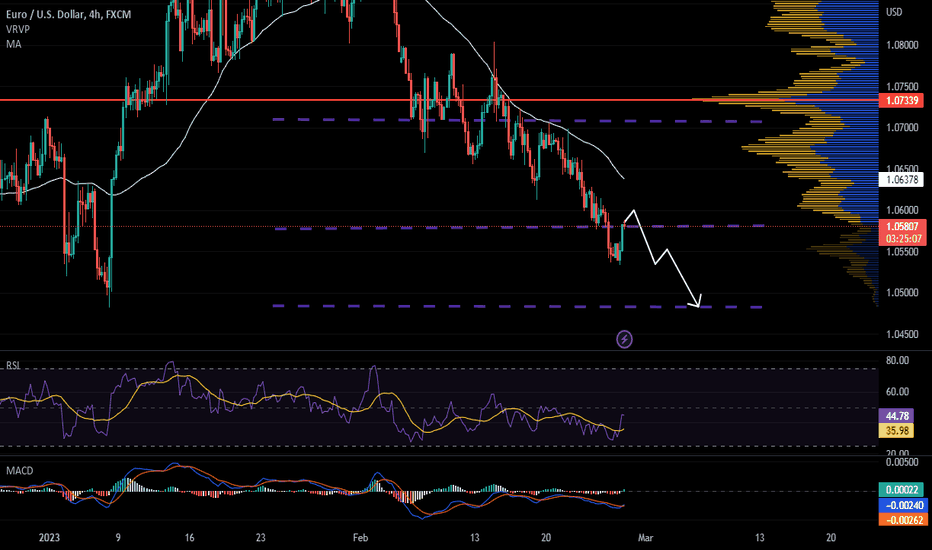Click the MACD pane label

coord(20,471)
